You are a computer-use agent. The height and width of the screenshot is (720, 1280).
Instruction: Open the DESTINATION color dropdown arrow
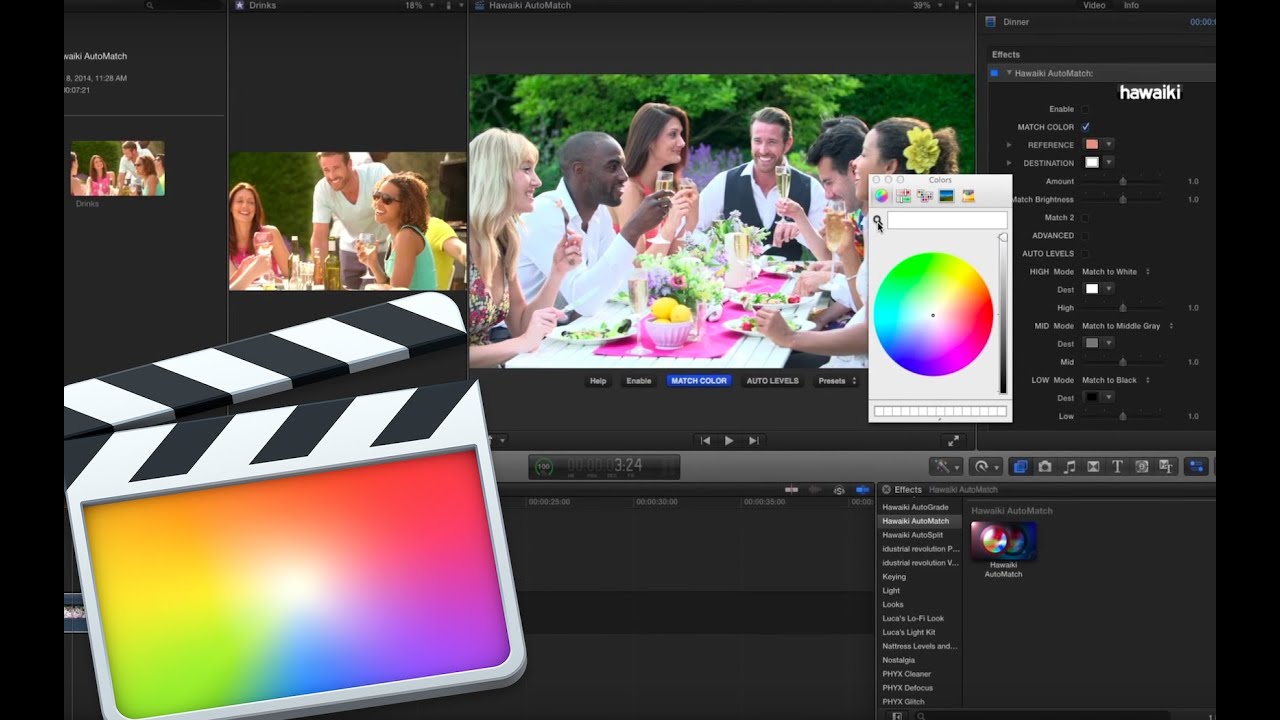[x=1109, y=163]
